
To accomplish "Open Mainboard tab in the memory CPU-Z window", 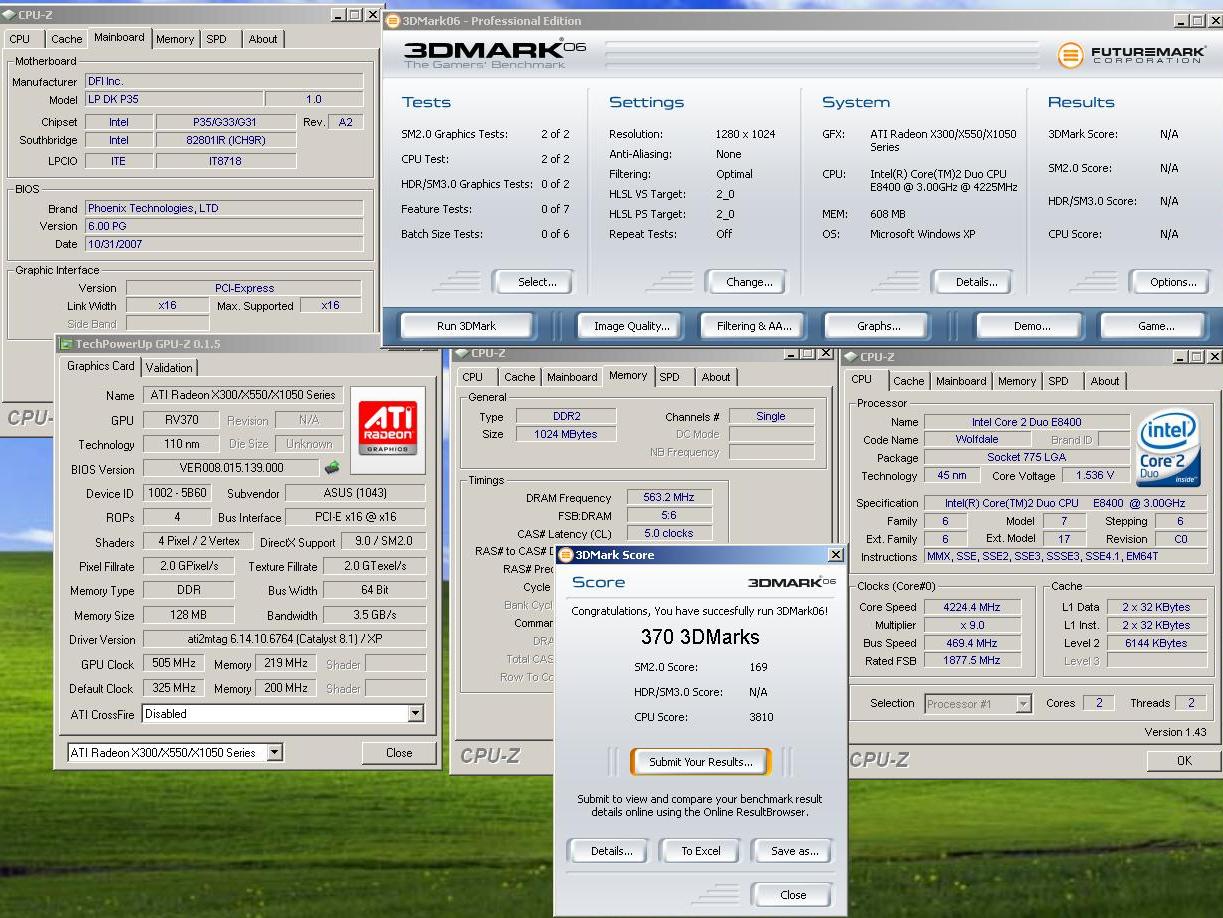I will (572, 377).
